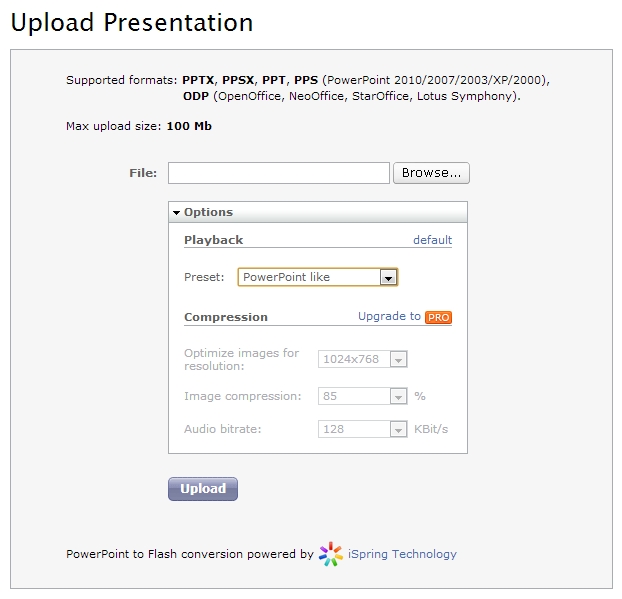622x599 pixels.
Task: Open the Image compression 85 dropdown
Action: 398,396
